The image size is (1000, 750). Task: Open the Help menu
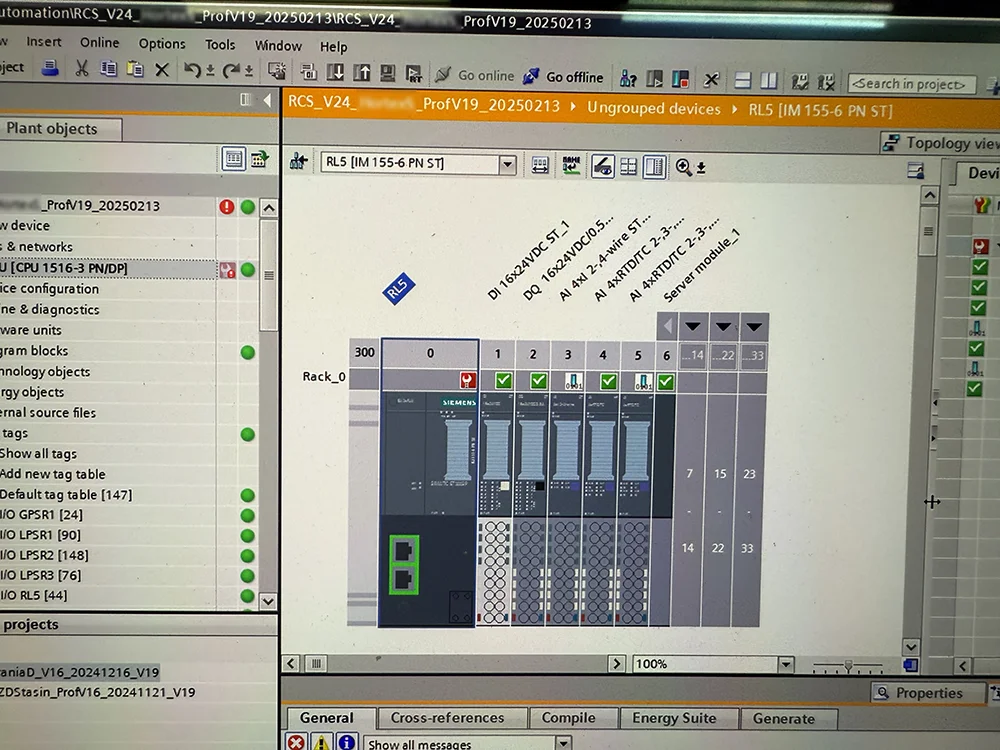(334, 47)
